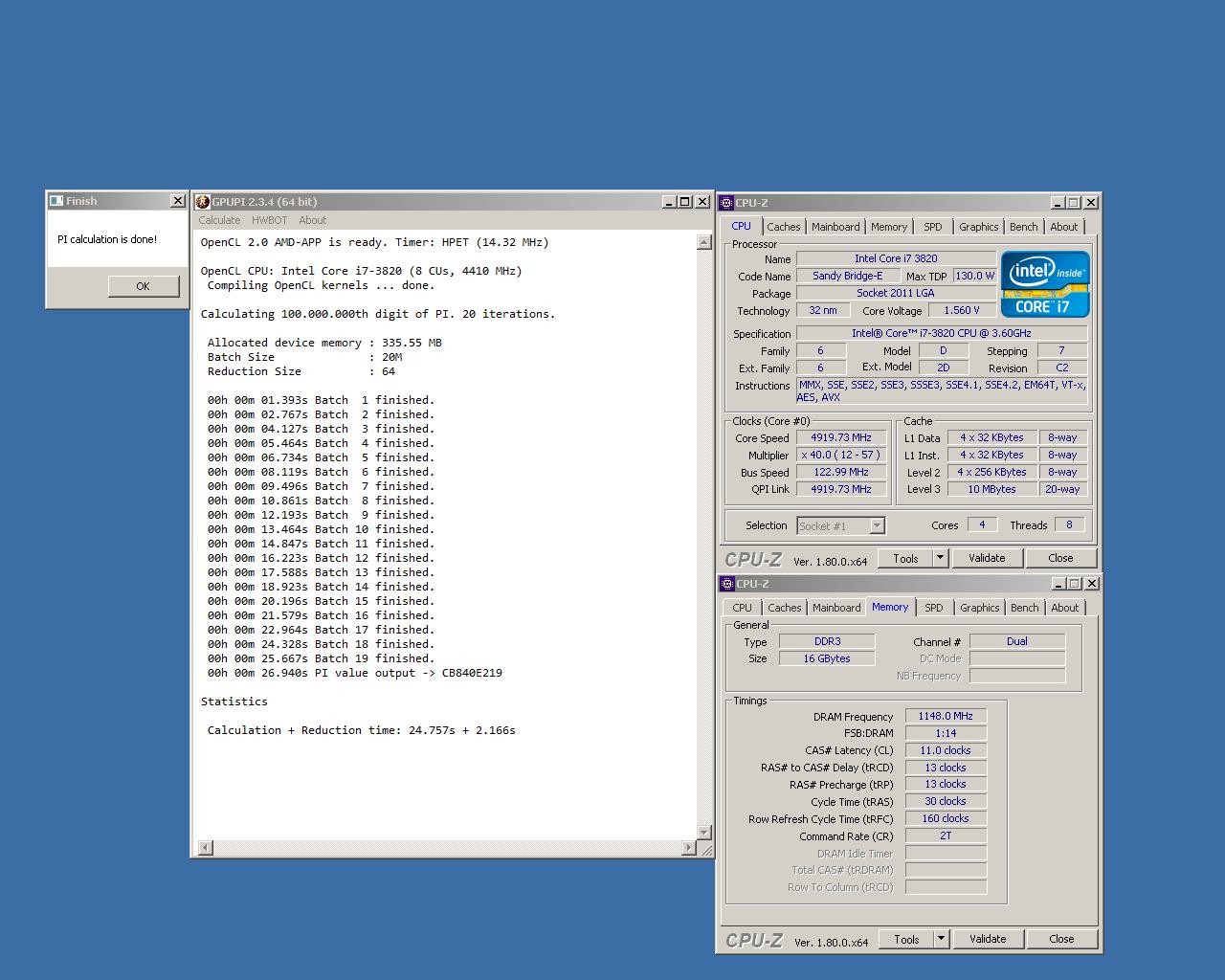
Task: Expand Tools dropdown arrow in upper CPU-Z
Action: coord(940,558)
